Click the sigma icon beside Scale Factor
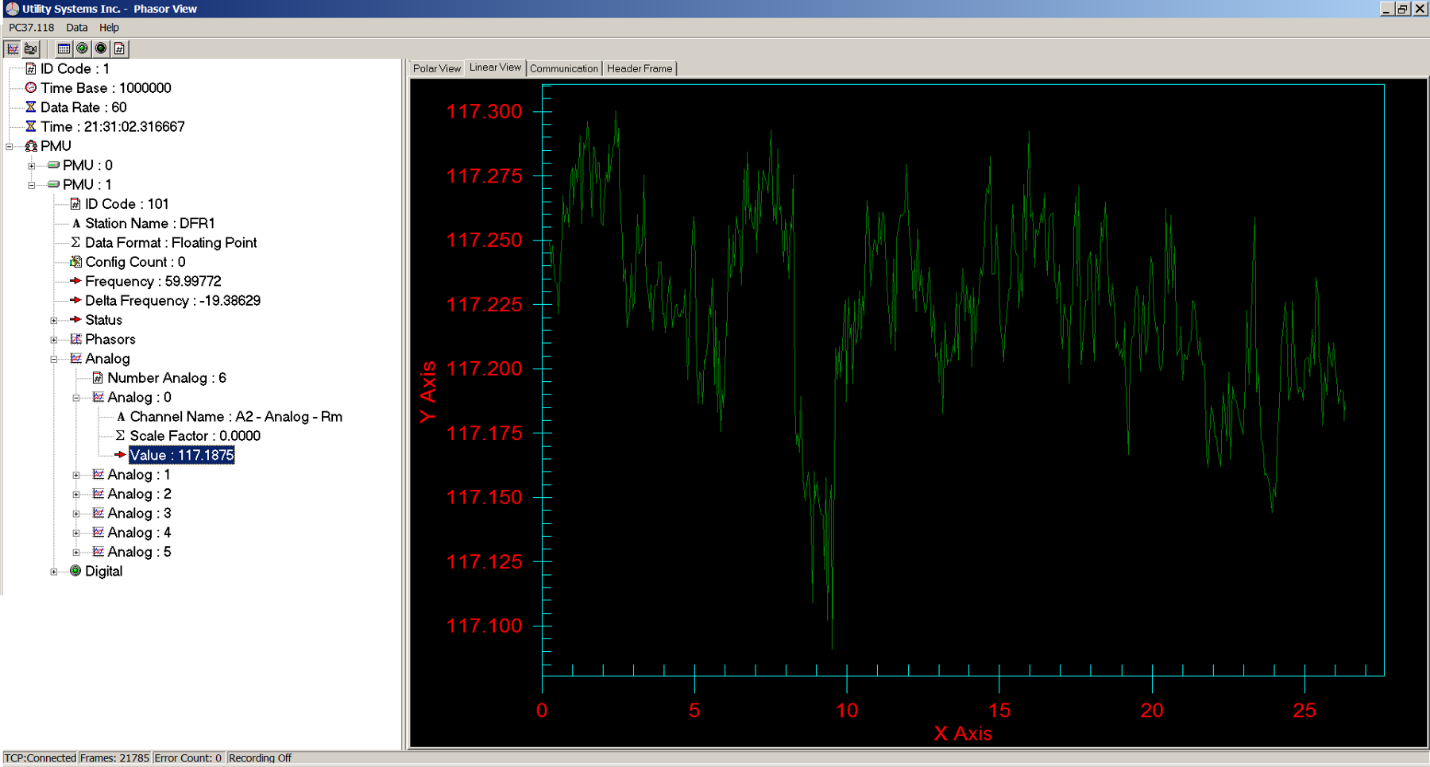The width and height of the screenshot is (1430, 767). [121, 436]
